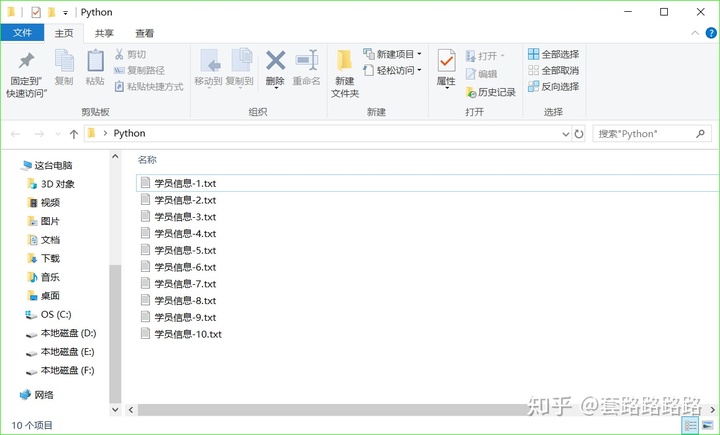
Task: Click the Copy icon in the ribbon
Action: pyautogui.click(x=64, y=61)
